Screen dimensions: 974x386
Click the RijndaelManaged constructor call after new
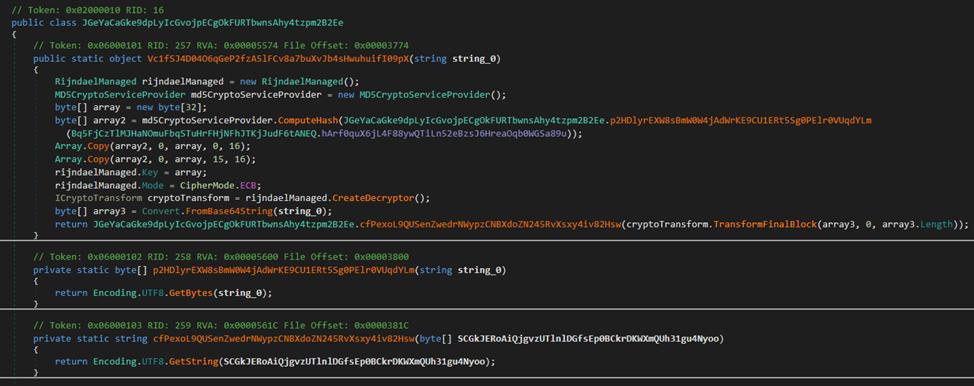point(311,82)
